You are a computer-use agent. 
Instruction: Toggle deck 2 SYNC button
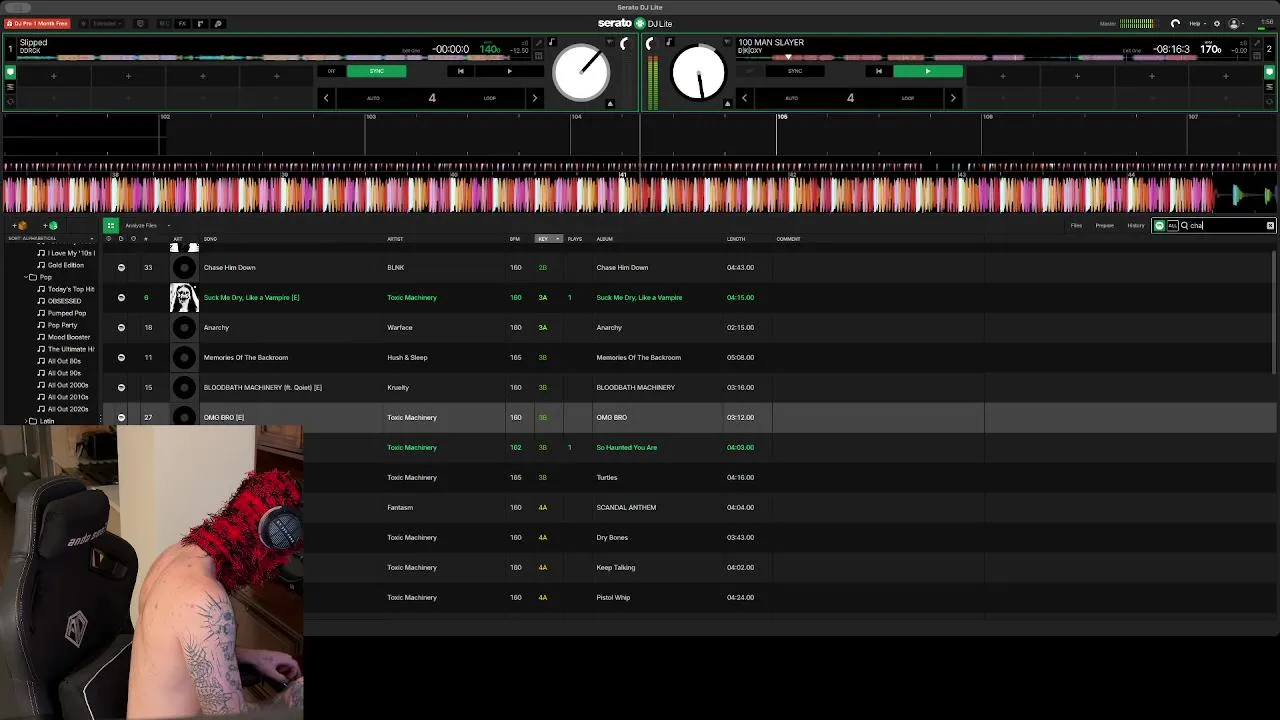point(795,71)
